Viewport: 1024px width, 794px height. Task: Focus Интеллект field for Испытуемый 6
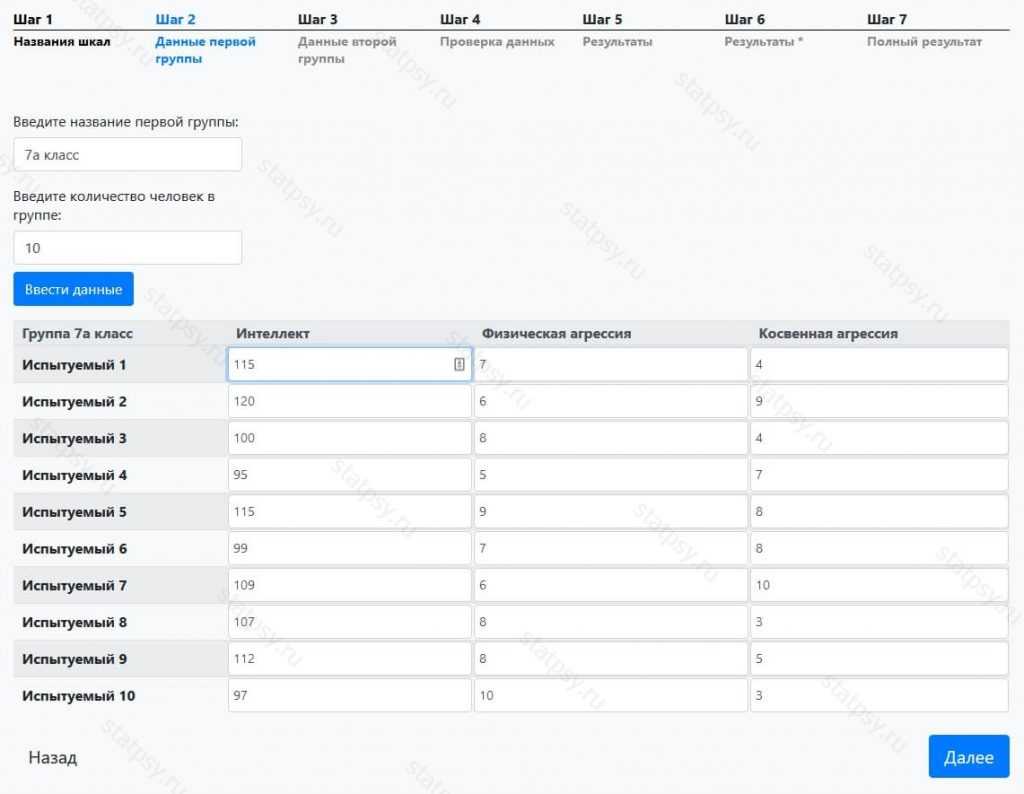[x=349, y=549]
